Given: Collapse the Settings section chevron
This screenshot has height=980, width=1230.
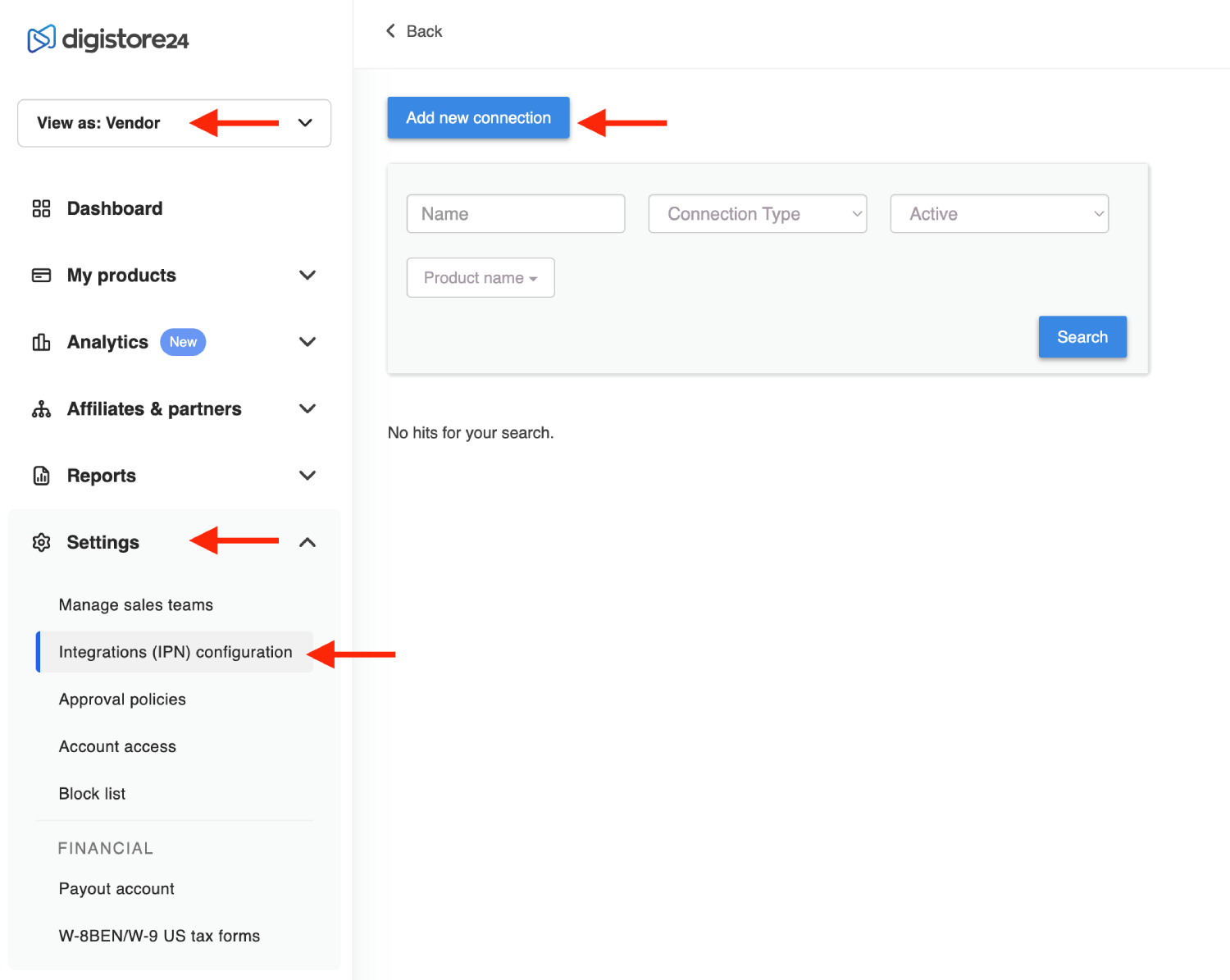Looking at the screenshot, I should (x=307, y=542).
